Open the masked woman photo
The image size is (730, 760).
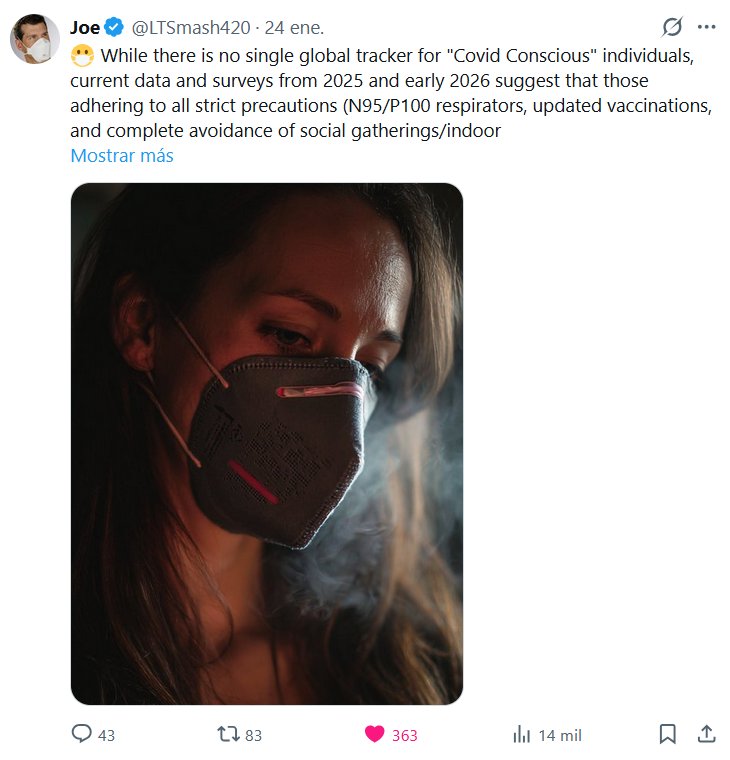click(267, 443)
